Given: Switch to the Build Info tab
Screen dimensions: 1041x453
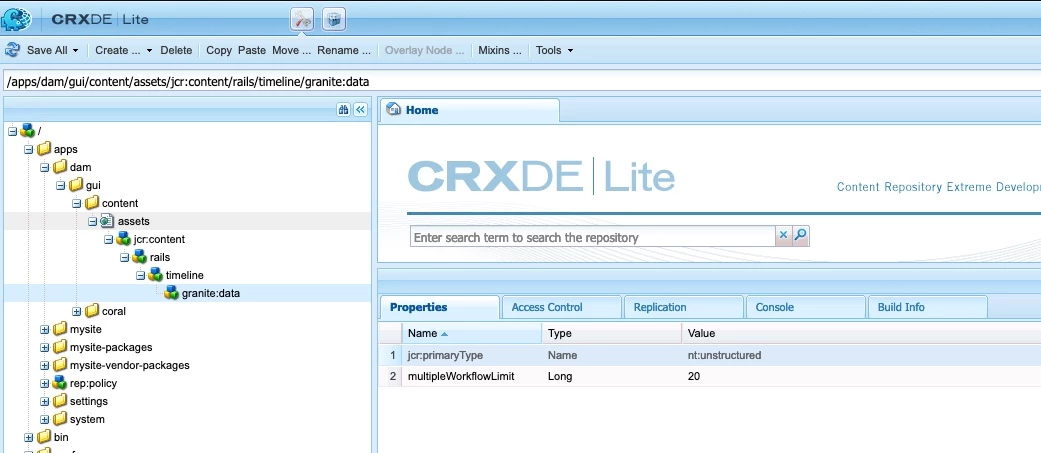Looking at the screenshot, I should (x=927, y=308).
